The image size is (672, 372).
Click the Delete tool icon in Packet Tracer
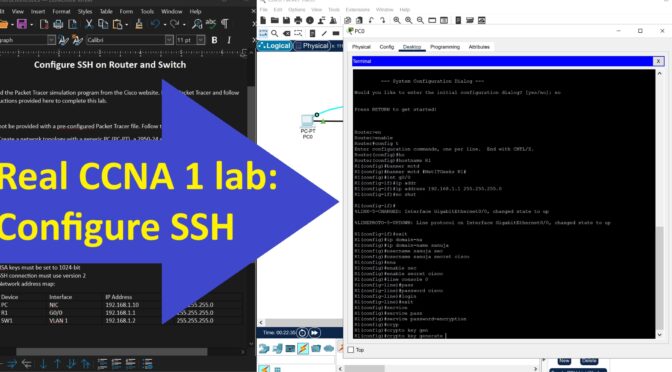pos(286,33)
